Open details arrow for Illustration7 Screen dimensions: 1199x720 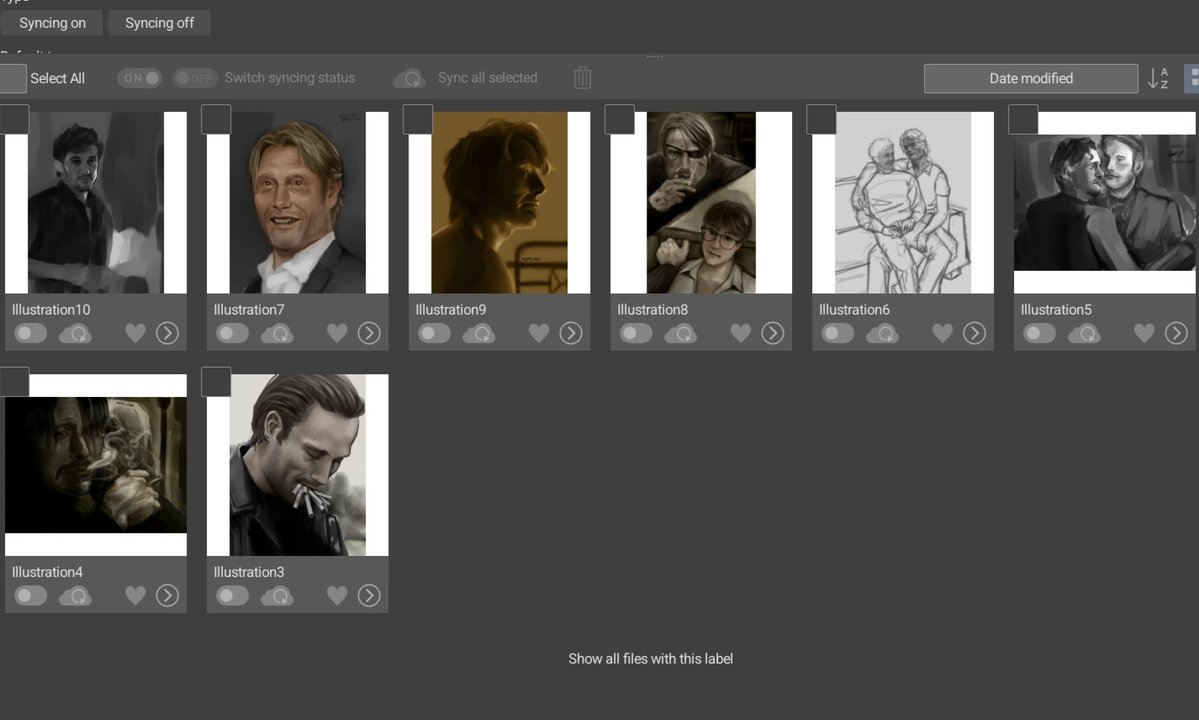(369, 333)
